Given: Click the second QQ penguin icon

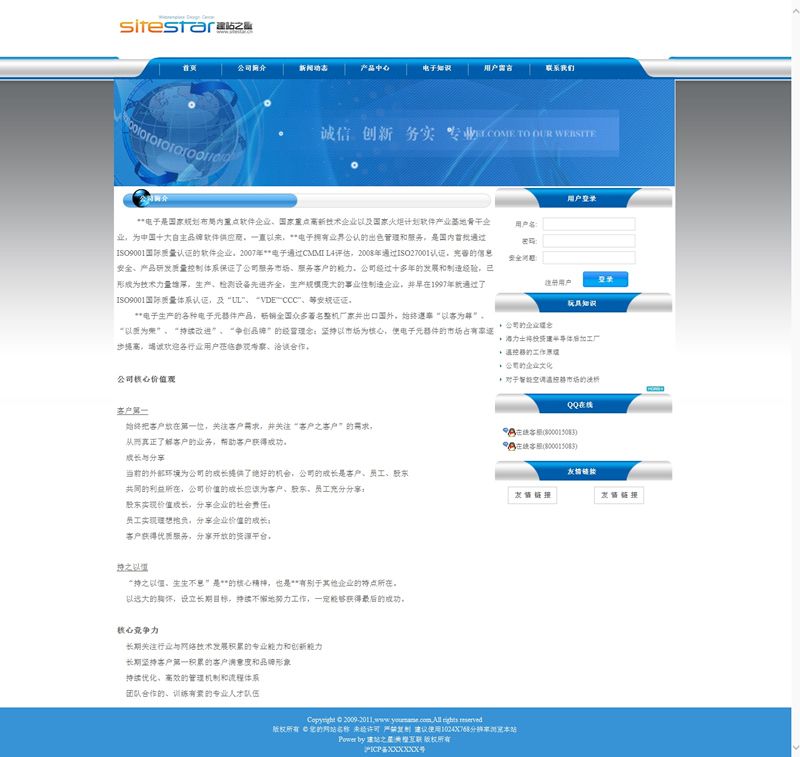Looking at the screenshot, I should (510, 446).
